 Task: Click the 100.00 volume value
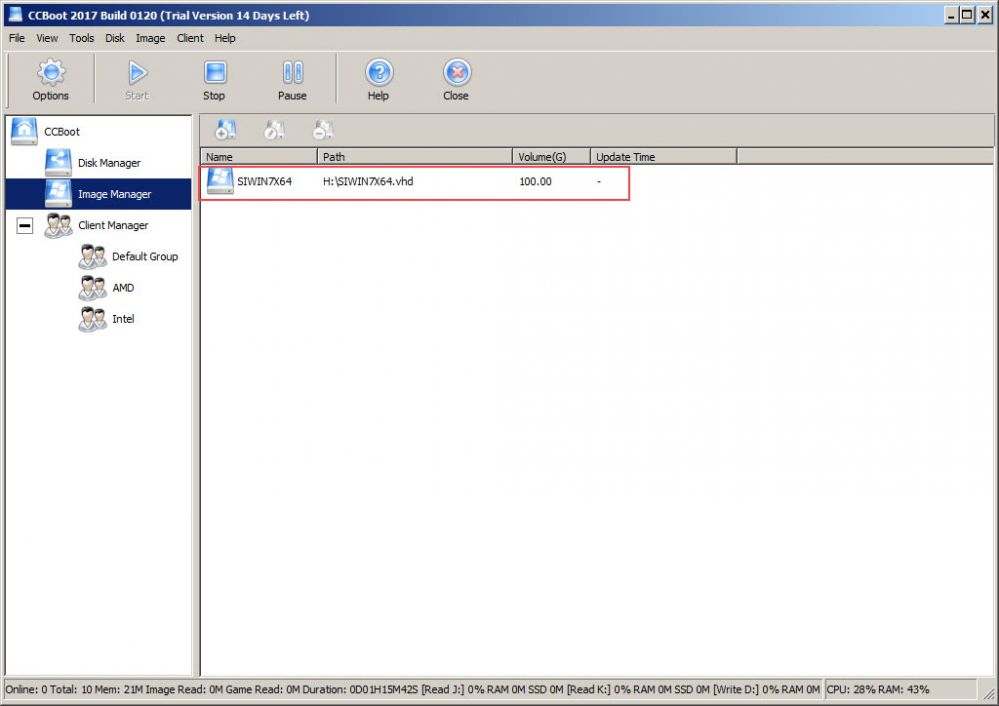535,182
